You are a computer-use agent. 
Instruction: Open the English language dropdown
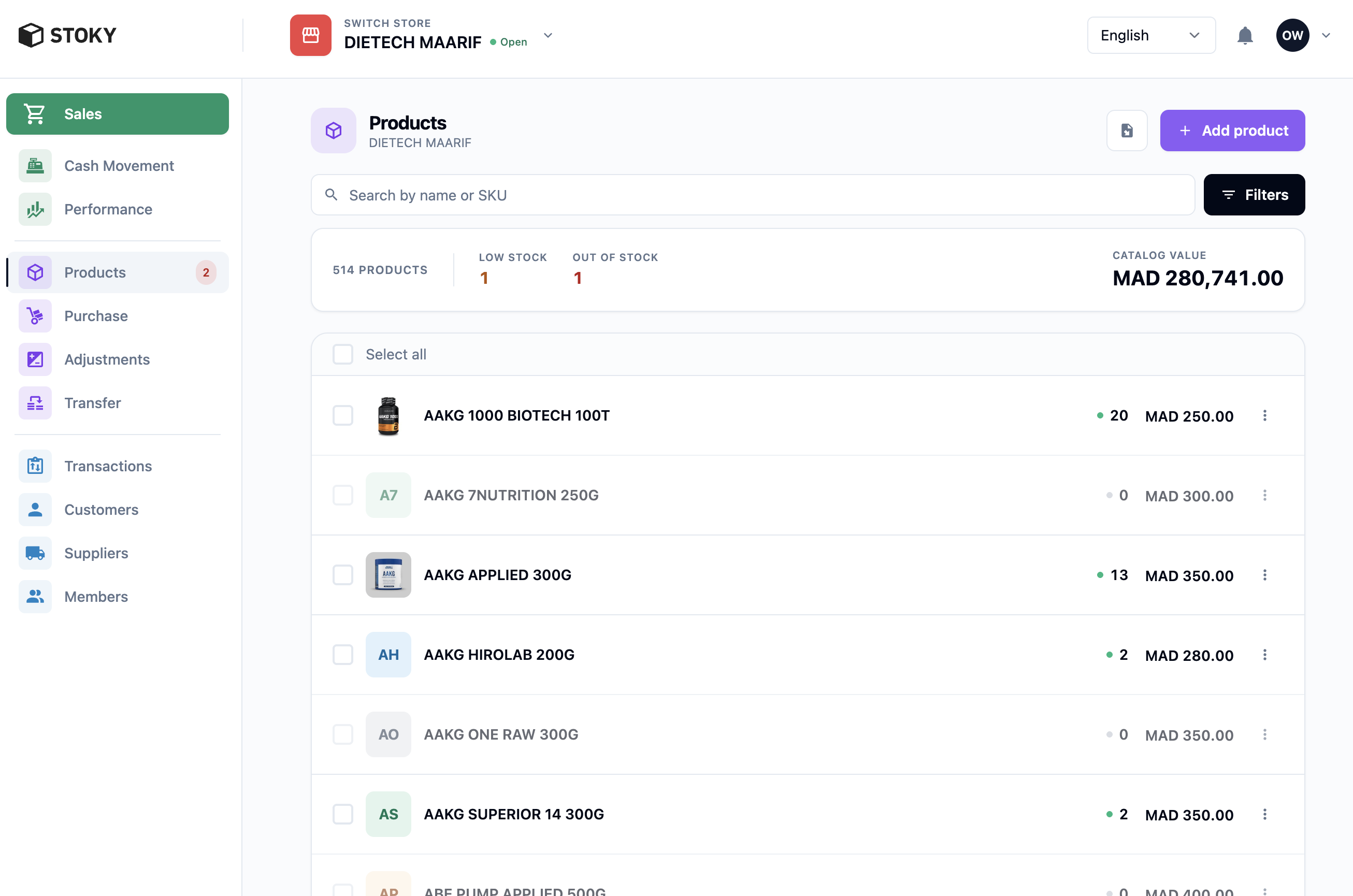(1151, 35)
